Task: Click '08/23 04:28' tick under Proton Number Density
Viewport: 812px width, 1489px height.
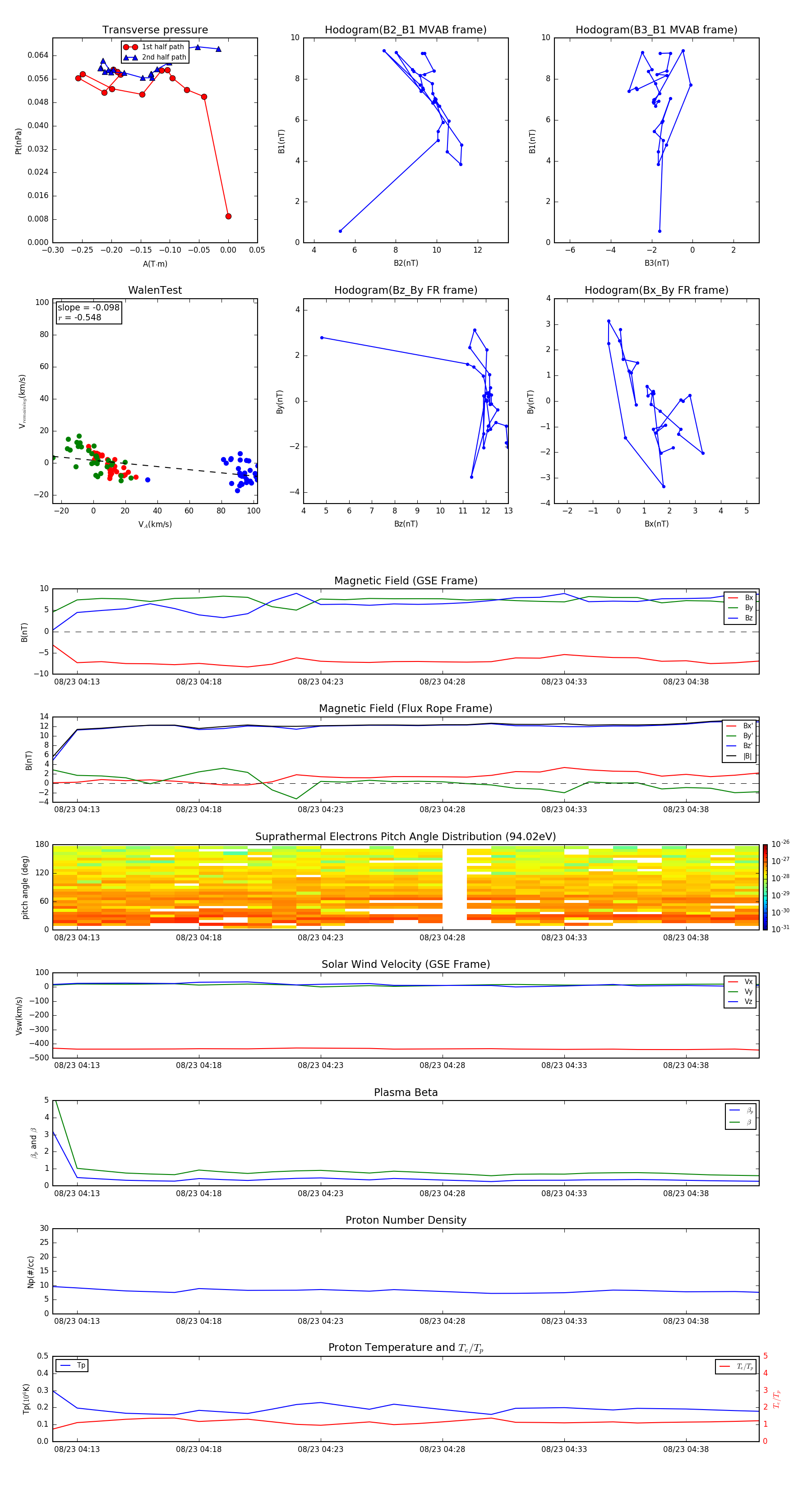Action: (x=442, y=1321)
